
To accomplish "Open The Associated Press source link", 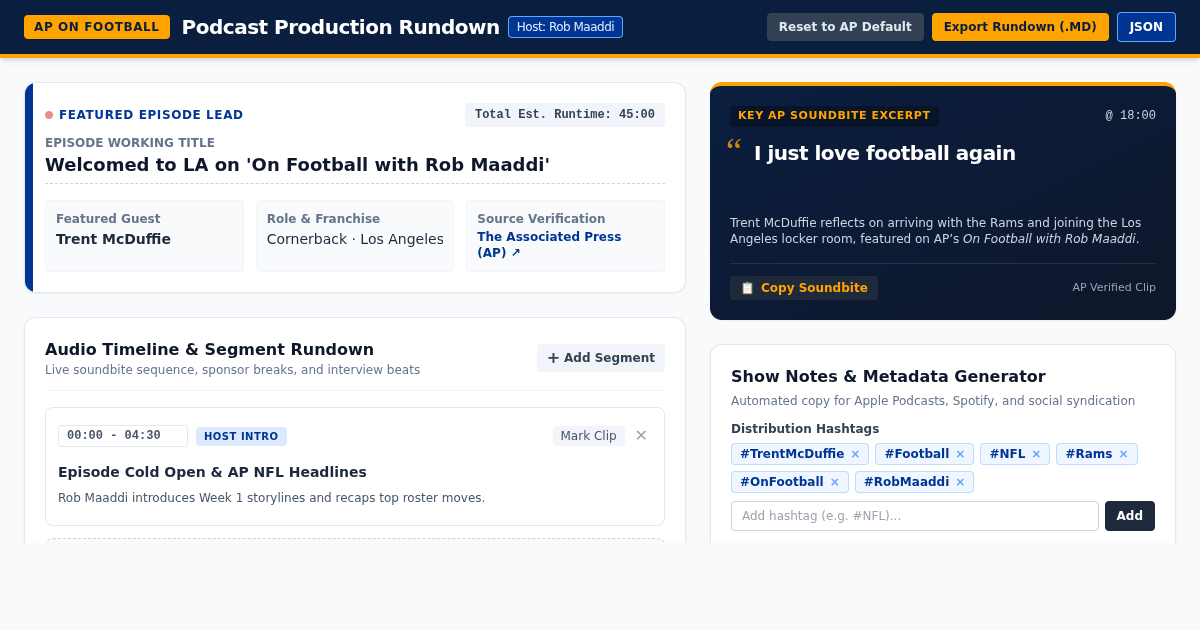I will point(549,245).
